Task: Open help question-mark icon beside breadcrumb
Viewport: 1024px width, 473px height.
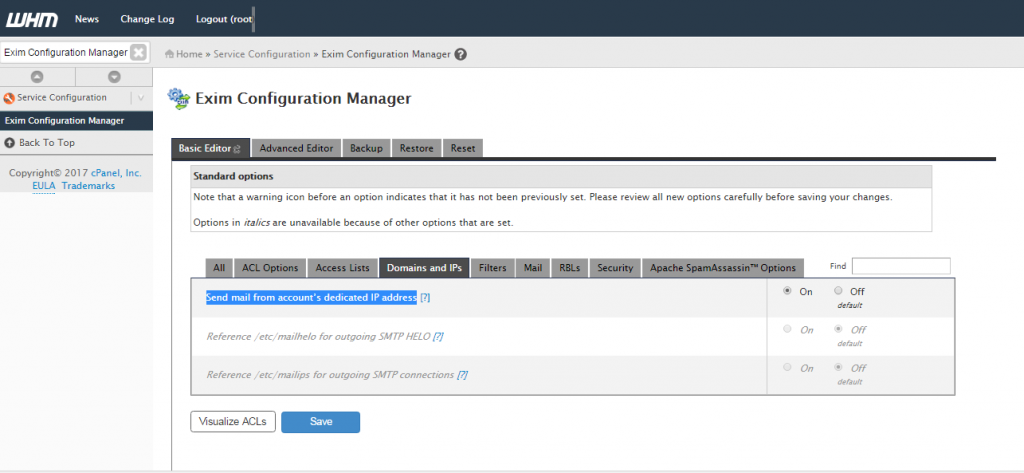Action: [x=460, y=54]
